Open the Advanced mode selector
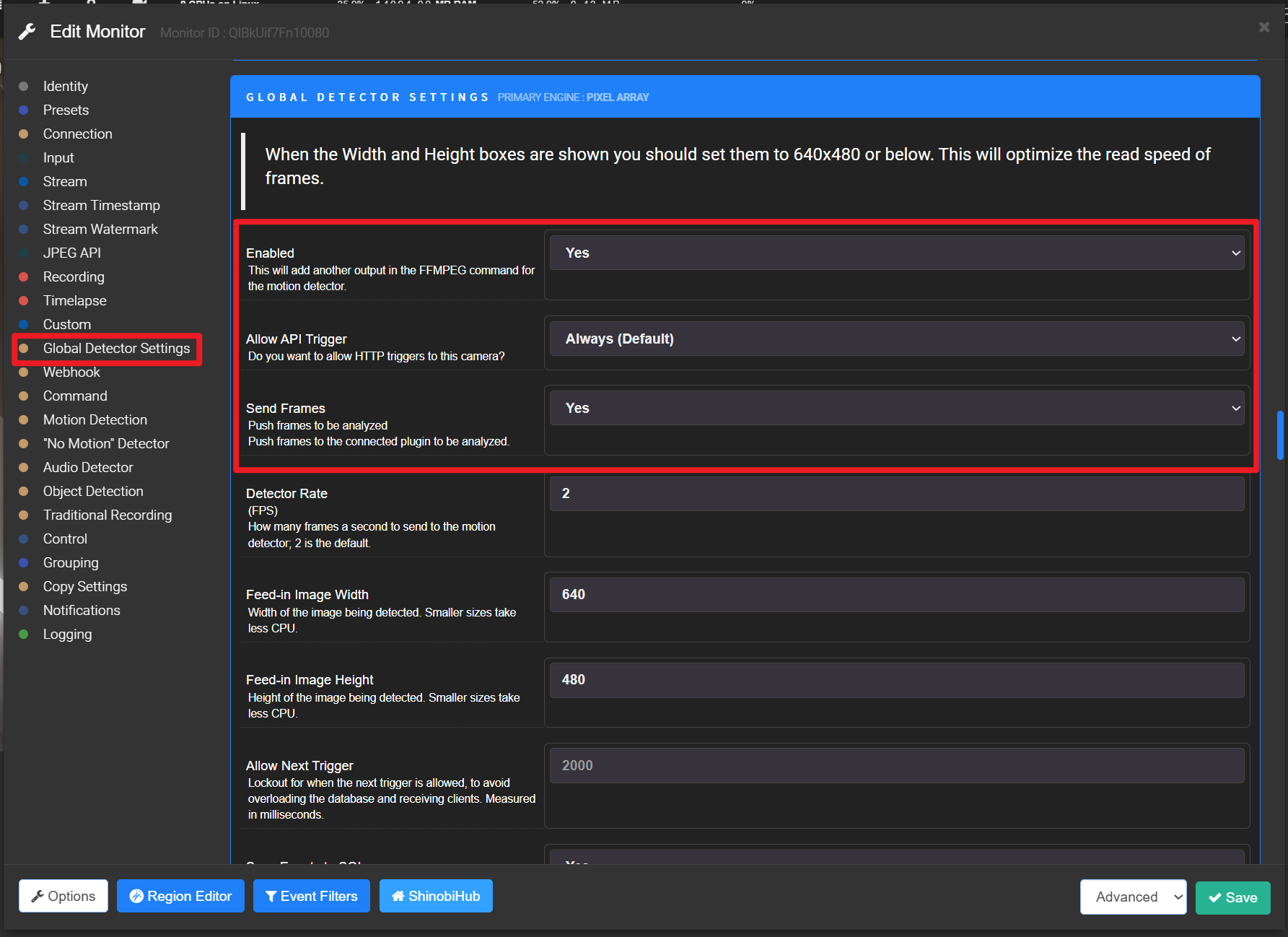The width and height of the screenshot is (1288, 937). click(x=1133, y=897)
